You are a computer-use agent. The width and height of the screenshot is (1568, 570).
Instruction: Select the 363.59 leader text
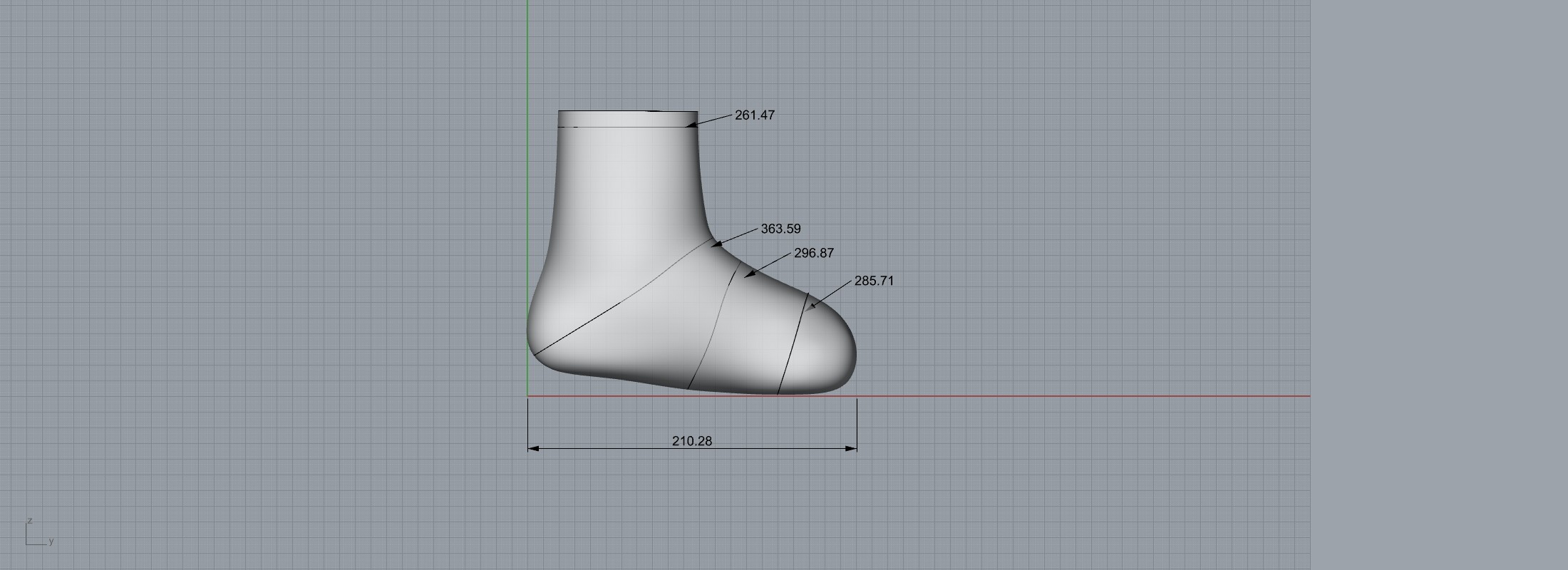point(780,229)
